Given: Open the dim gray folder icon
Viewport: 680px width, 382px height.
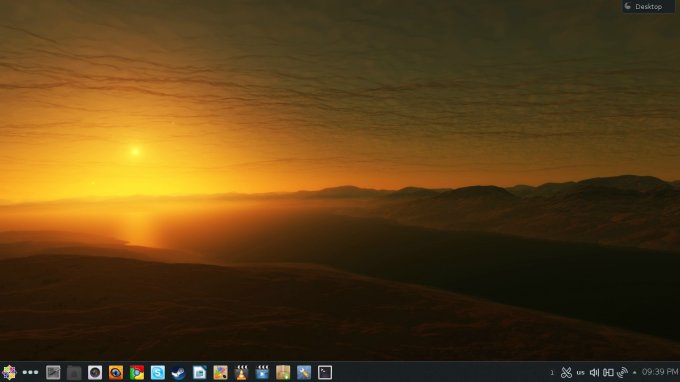Looking at the screenshot, I should [x=74, y=372].
